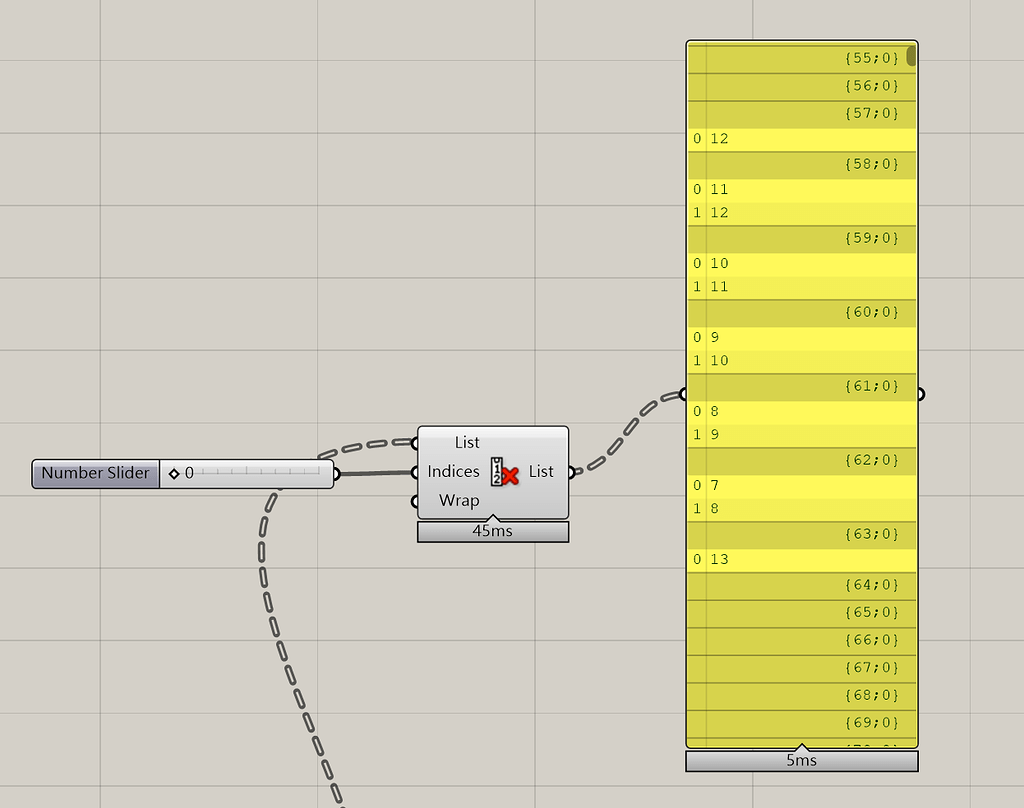
Task: Click the yellow panel's input port
Action: 684,392
